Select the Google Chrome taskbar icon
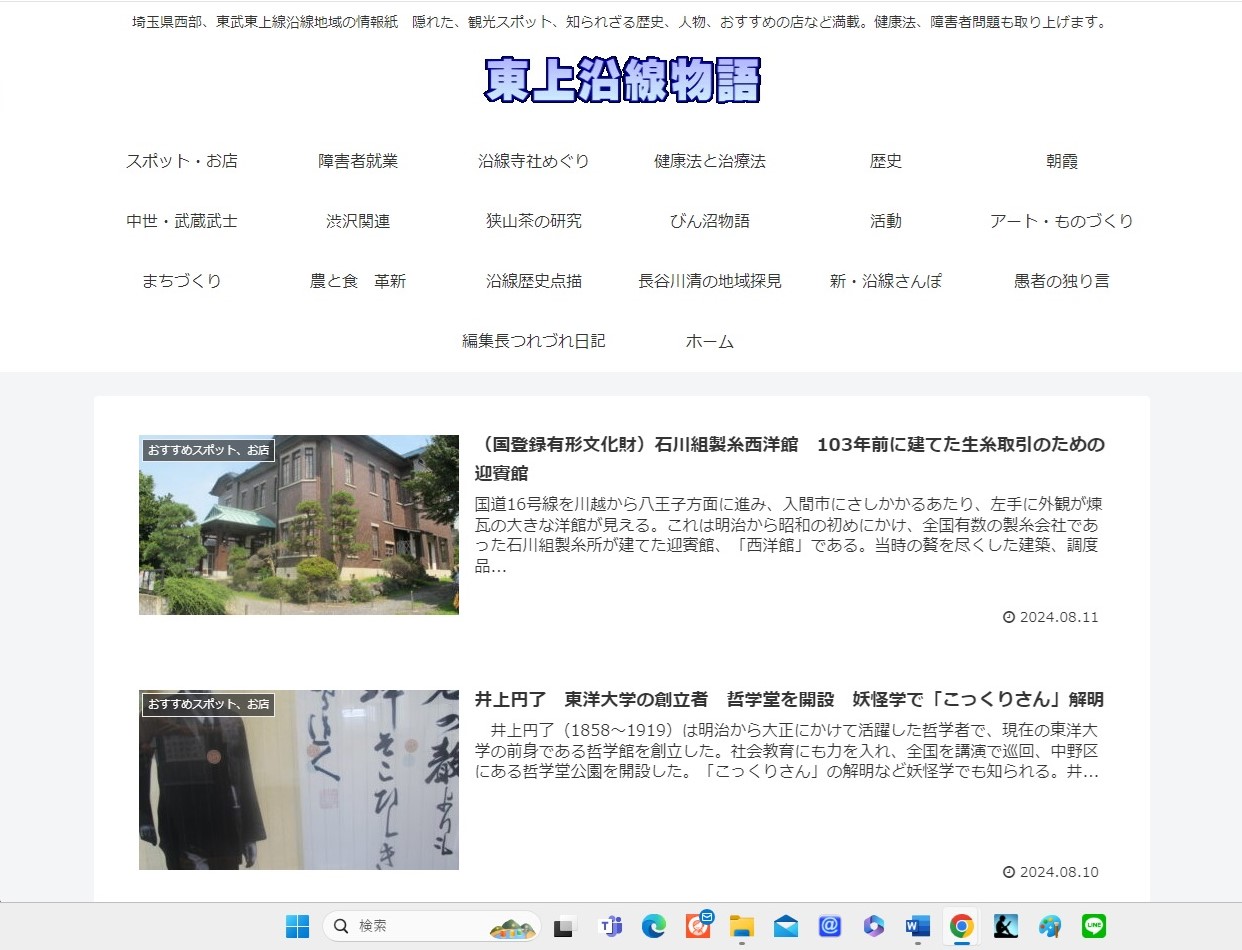This screenshot has height=950, width=1242. (962, 927)
